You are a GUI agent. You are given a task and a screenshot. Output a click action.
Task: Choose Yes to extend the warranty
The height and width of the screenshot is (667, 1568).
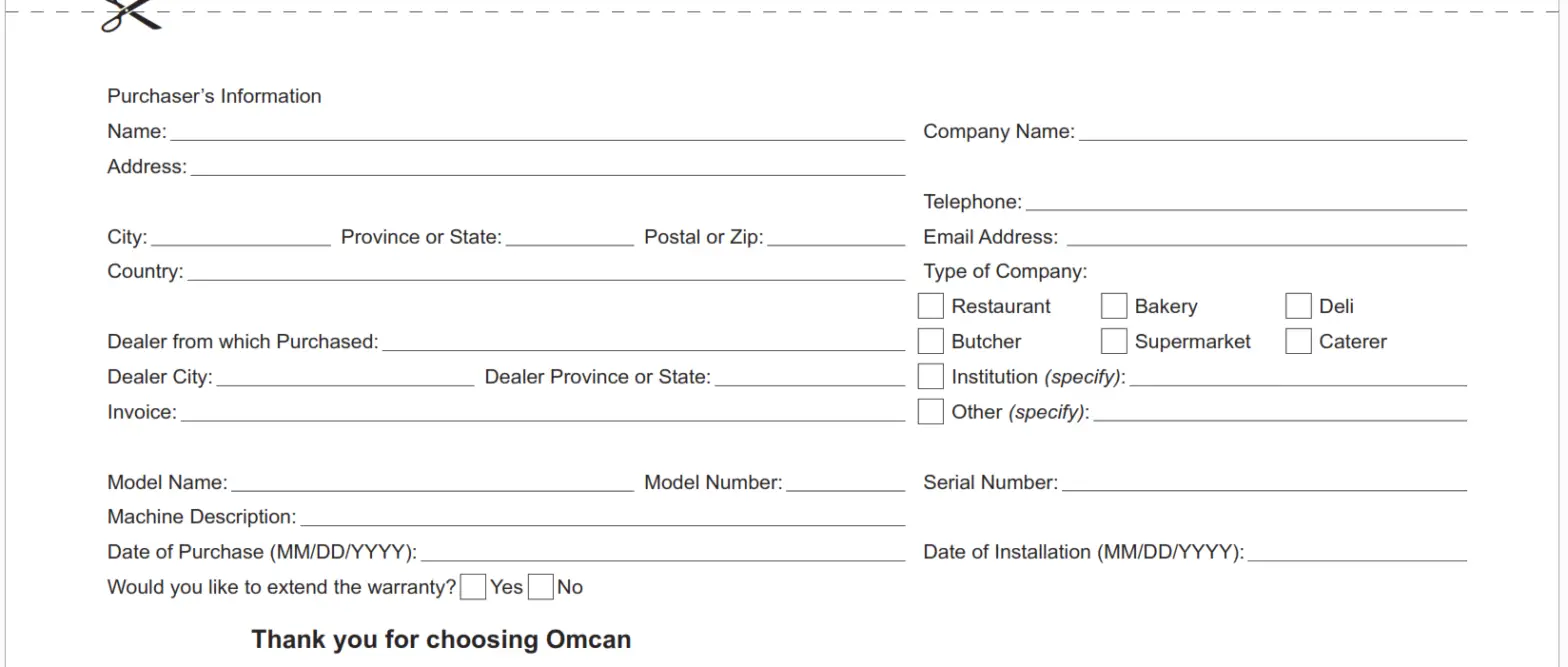click(473, 587)
